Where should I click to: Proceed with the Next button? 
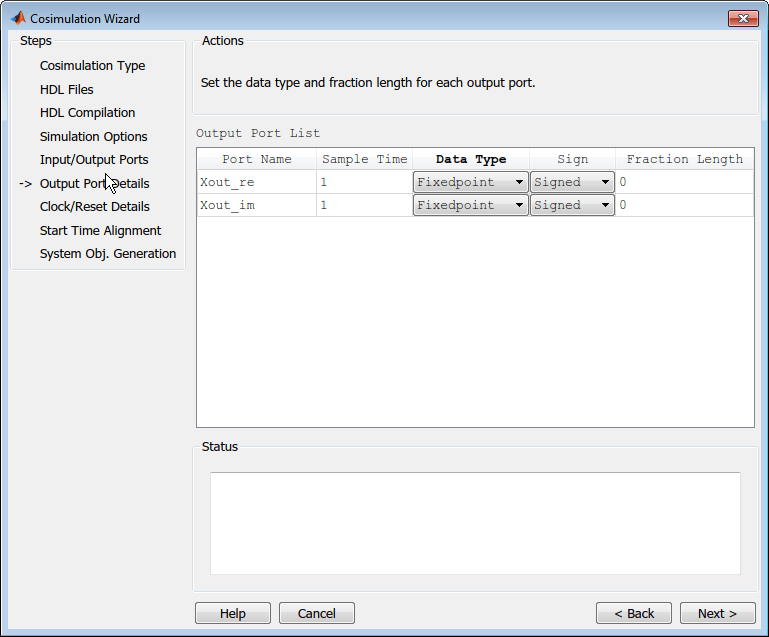[718, 613]
